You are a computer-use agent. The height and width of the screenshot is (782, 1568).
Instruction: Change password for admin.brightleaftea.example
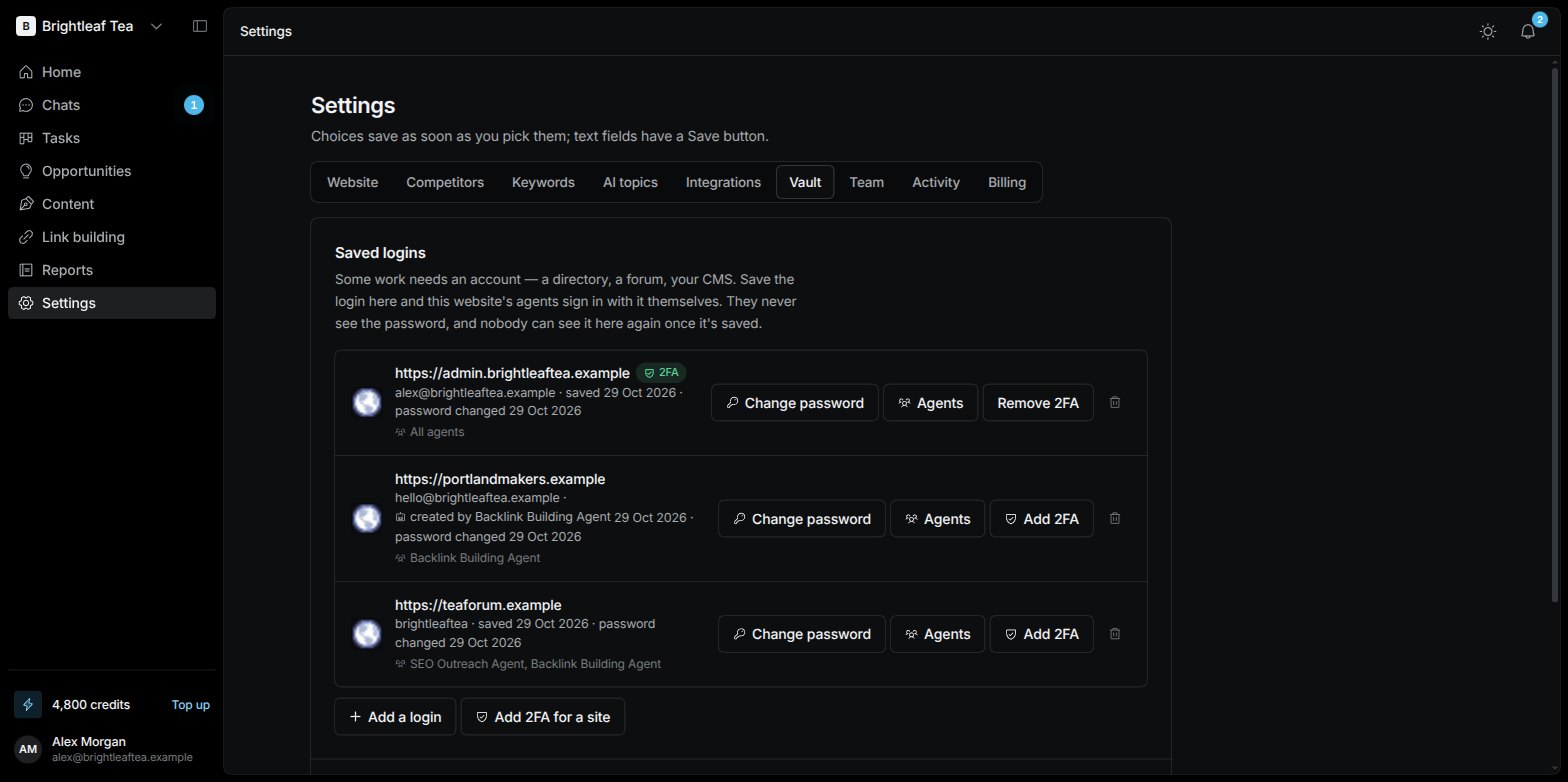point(795,403)
